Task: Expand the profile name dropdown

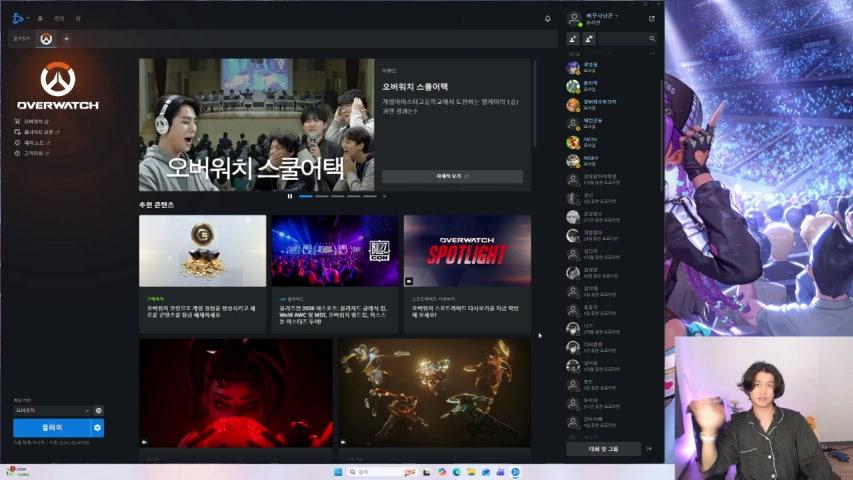Action: (602, 16)
